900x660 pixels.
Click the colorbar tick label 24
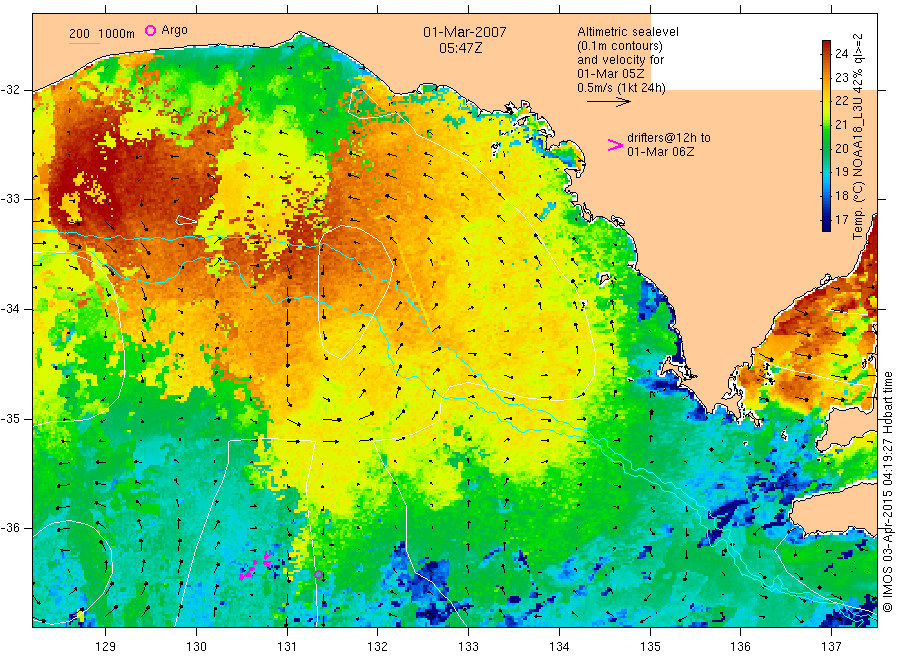[x=841, y=53]
